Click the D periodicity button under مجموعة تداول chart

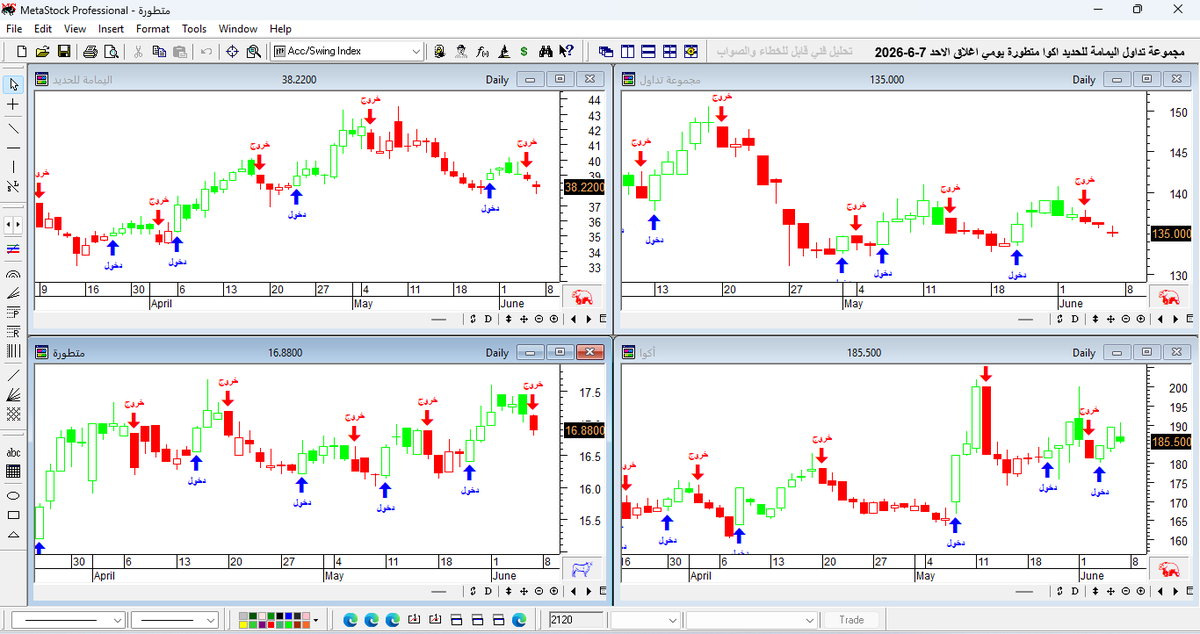pos(1074,319)
